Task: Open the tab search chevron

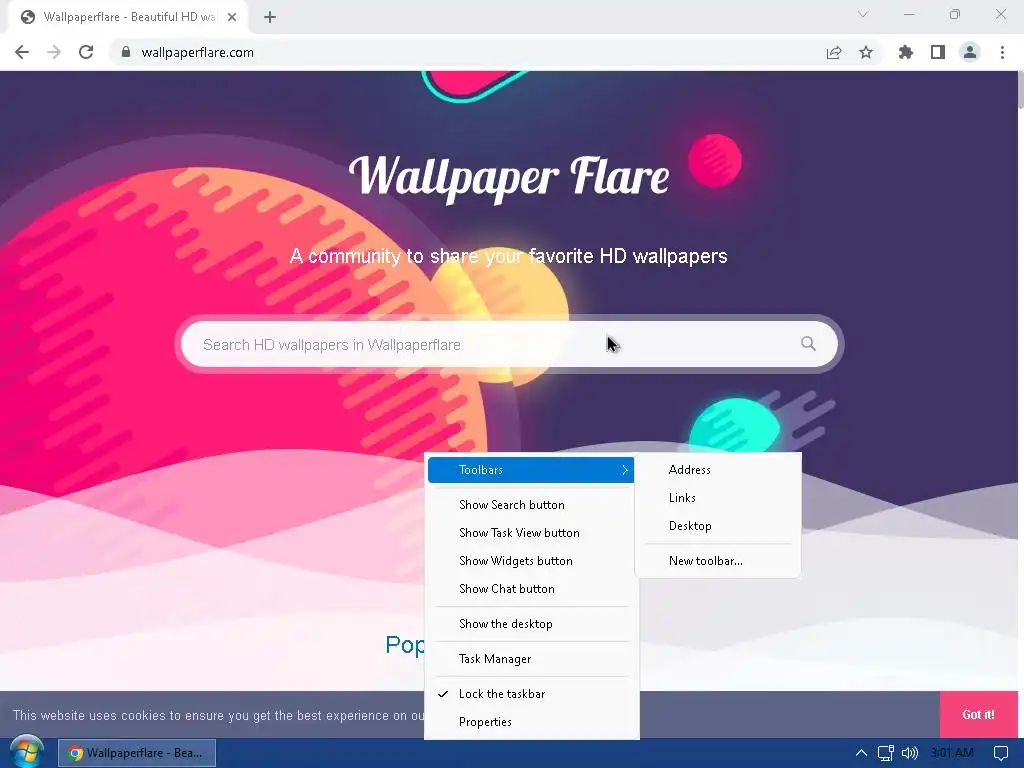Action: click(863, 14)
